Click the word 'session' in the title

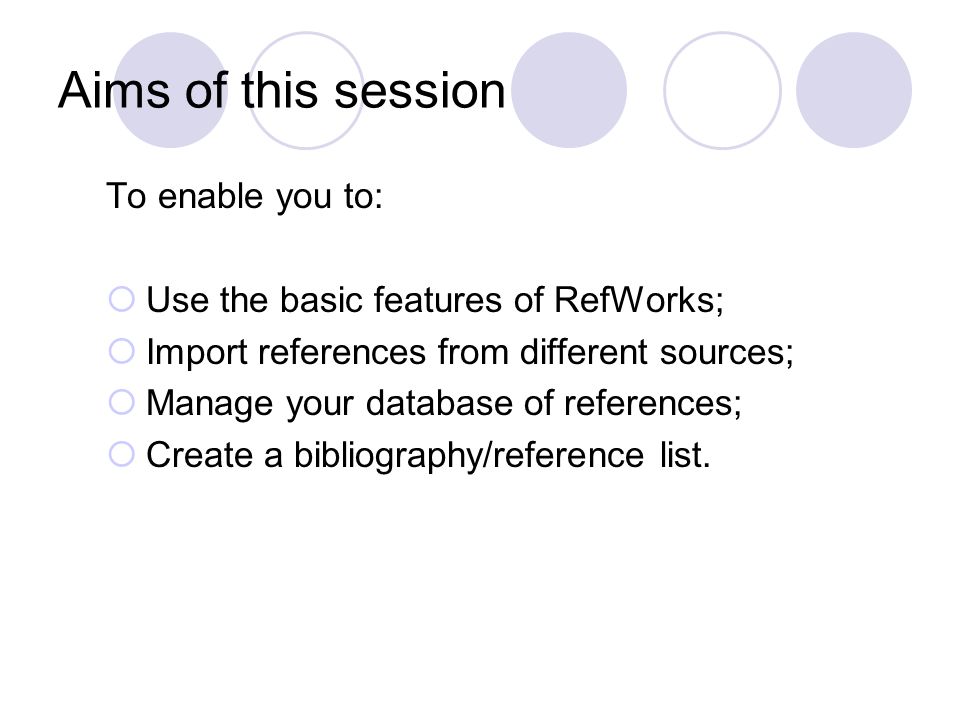coord(419,91)
